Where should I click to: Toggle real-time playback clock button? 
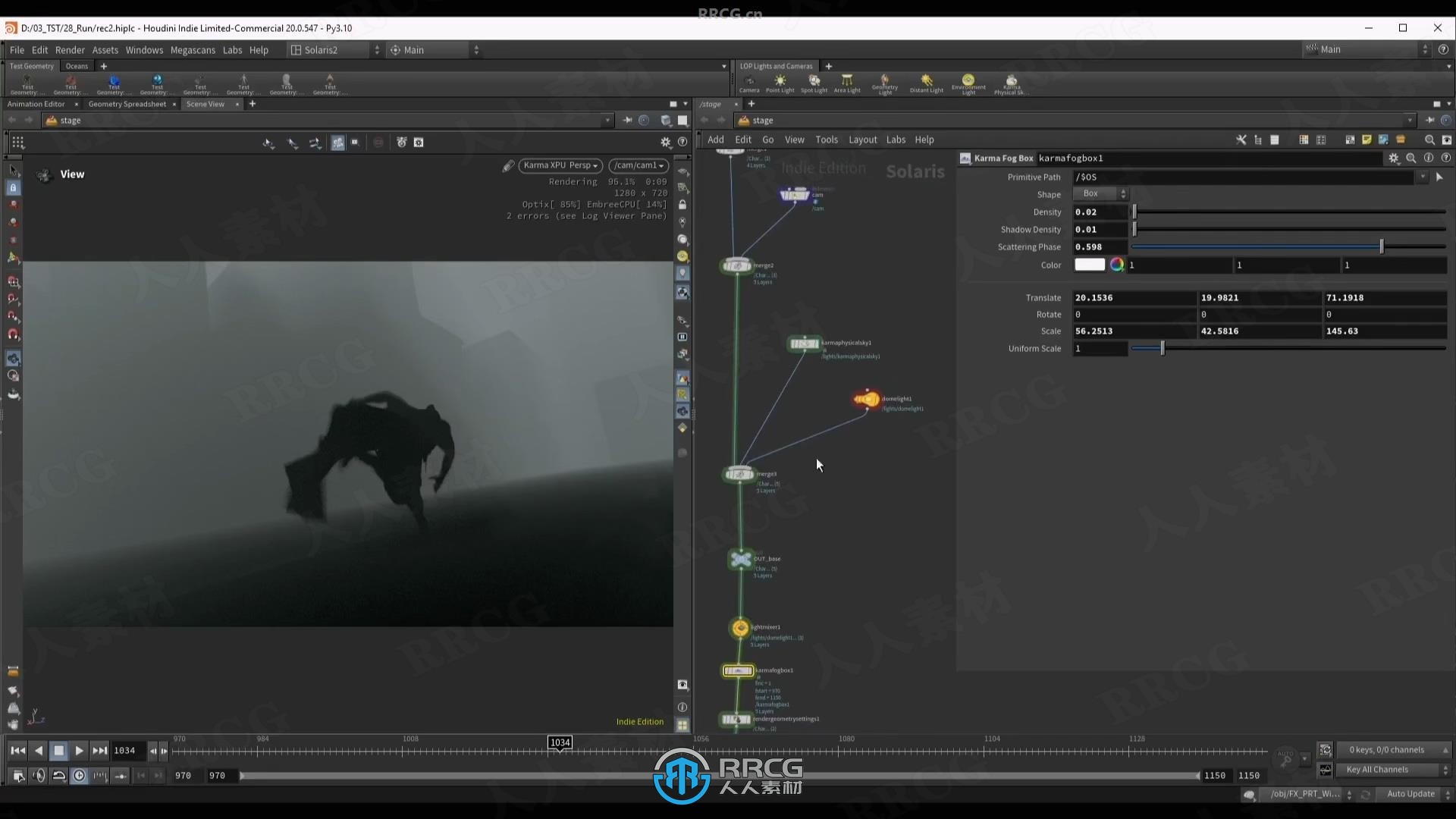(79, 776)
